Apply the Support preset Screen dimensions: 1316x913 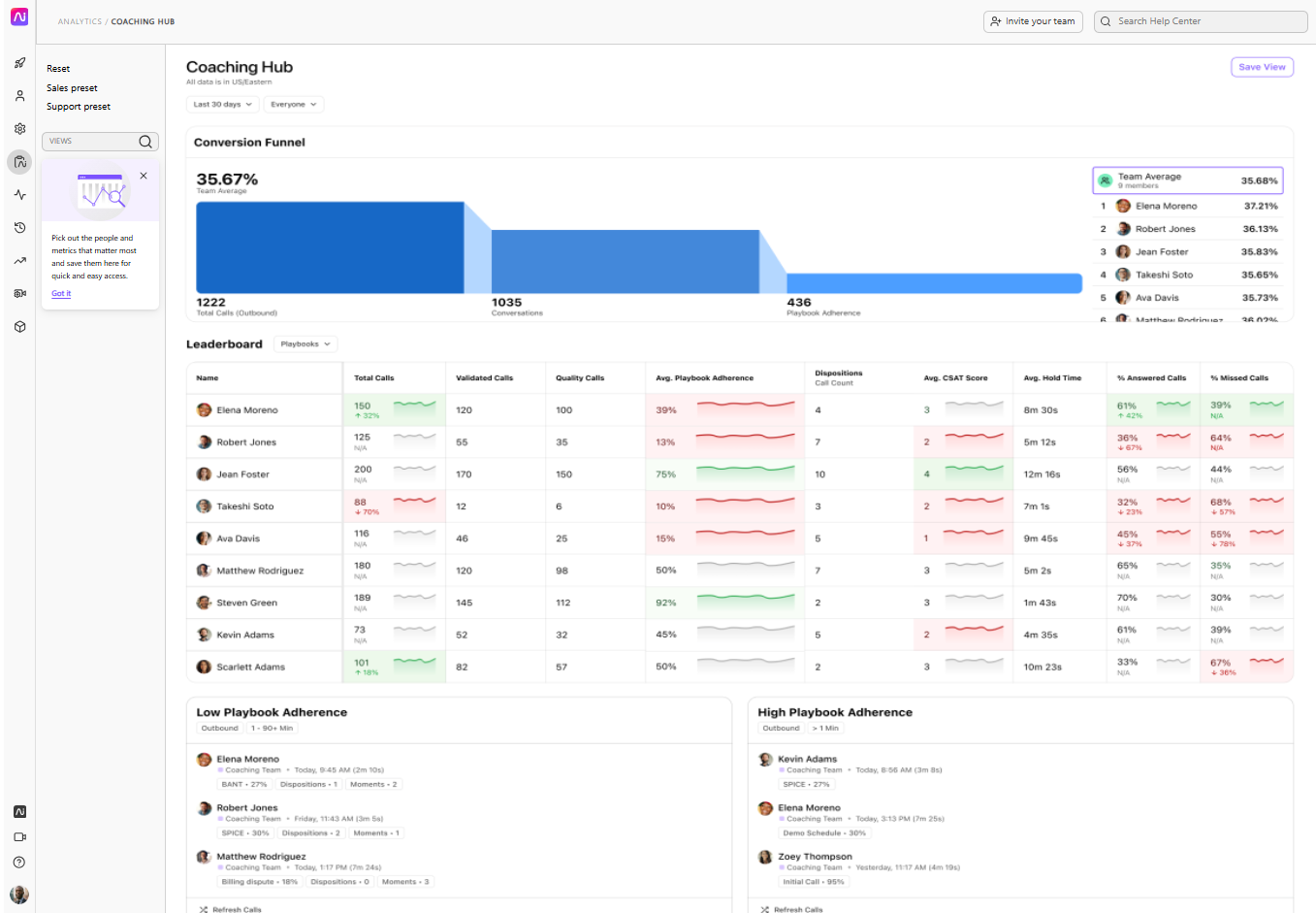coord(79,107)
